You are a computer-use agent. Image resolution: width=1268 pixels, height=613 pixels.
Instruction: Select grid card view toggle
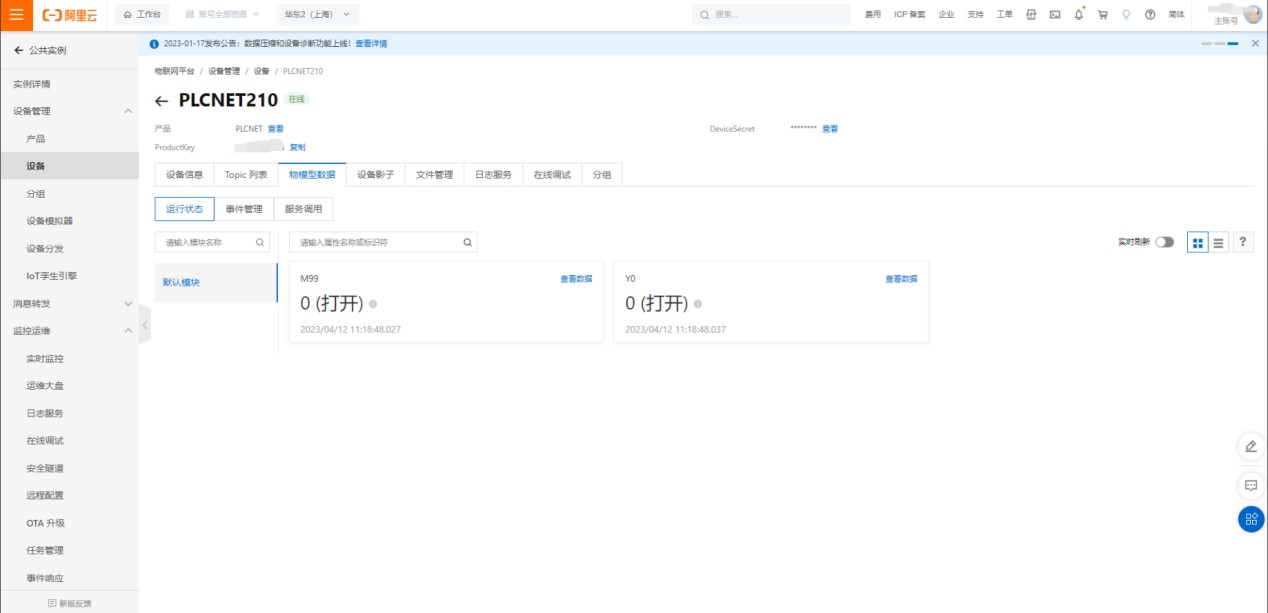[1198, 242]
